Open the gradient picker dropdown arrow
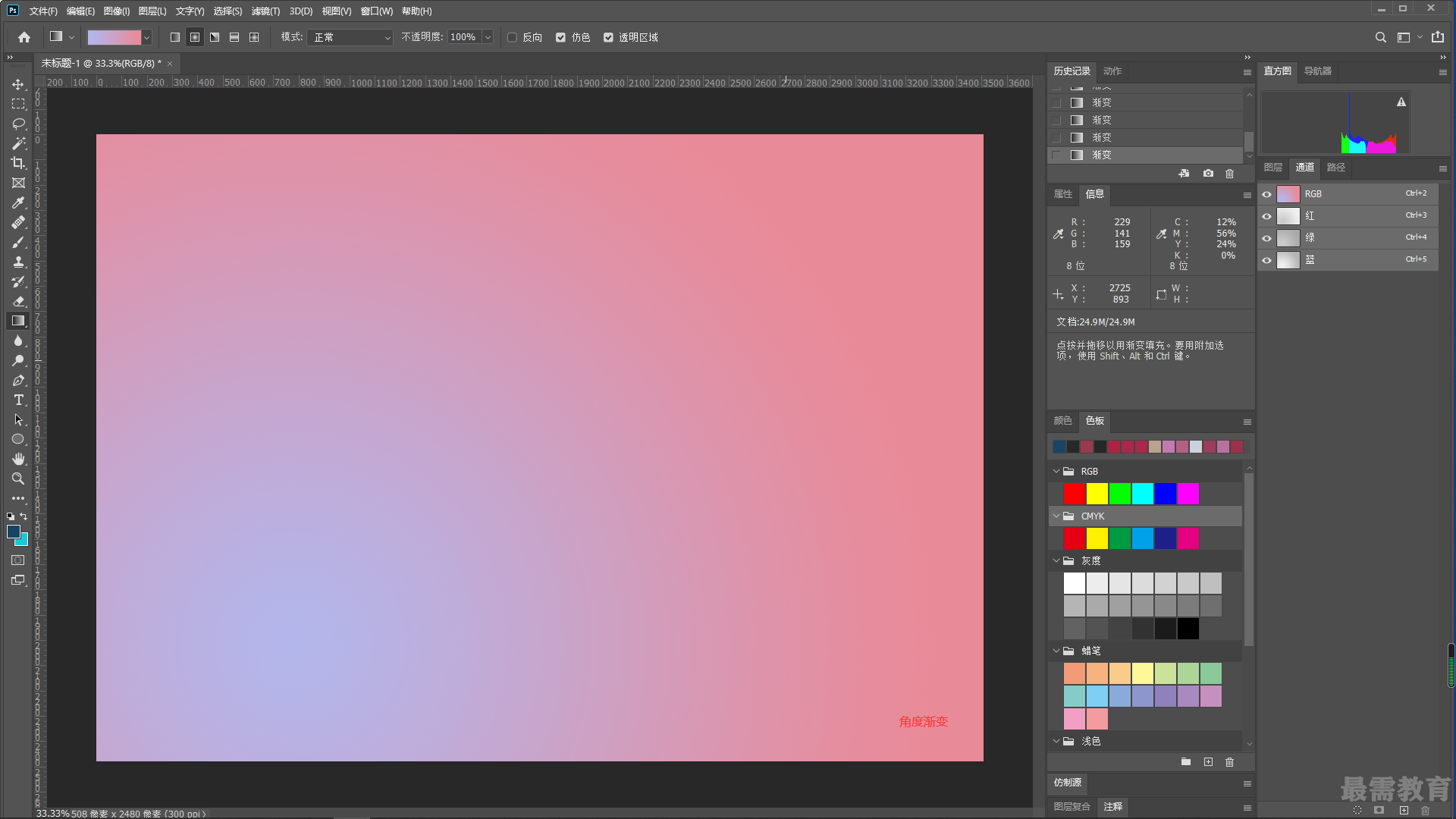 tap(147, 37)
